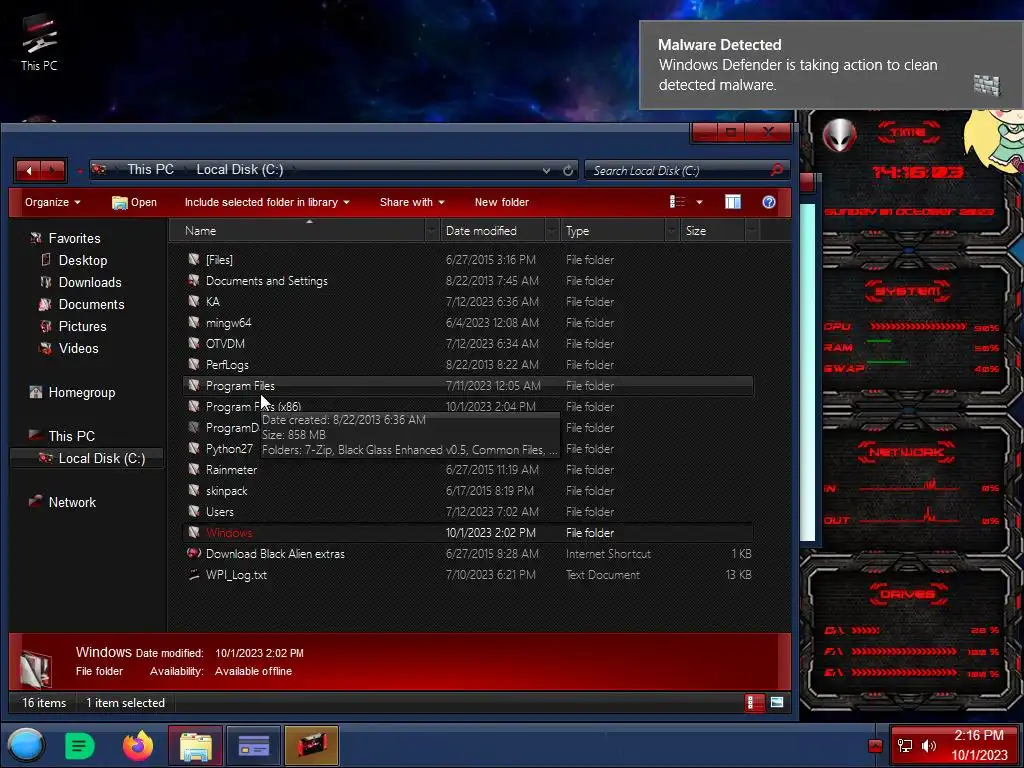Select Download Black Alien extras shortcut icon
This screenshot has height=768, width=1024.
(x=193, y=554)
